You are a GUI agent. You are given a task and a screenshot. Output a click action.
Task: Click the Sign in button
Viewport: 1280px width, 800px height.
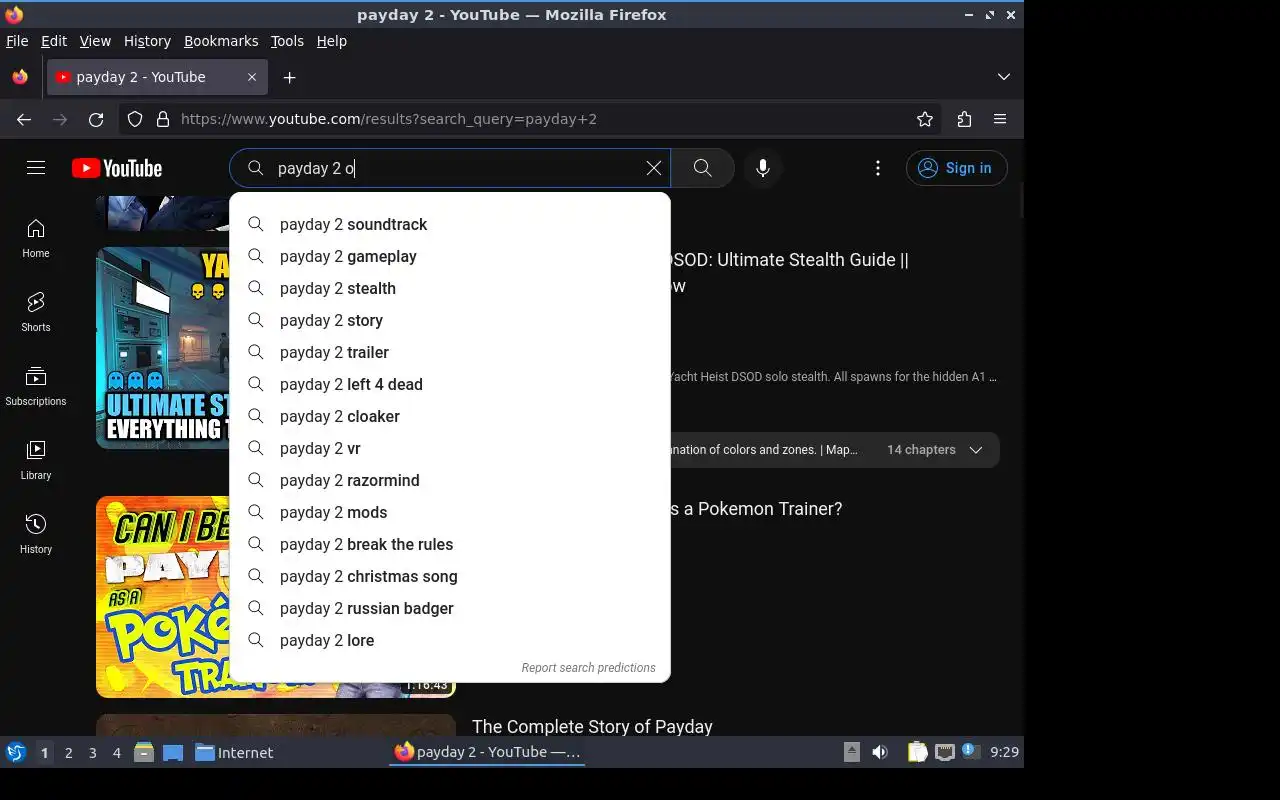(956, 168)
